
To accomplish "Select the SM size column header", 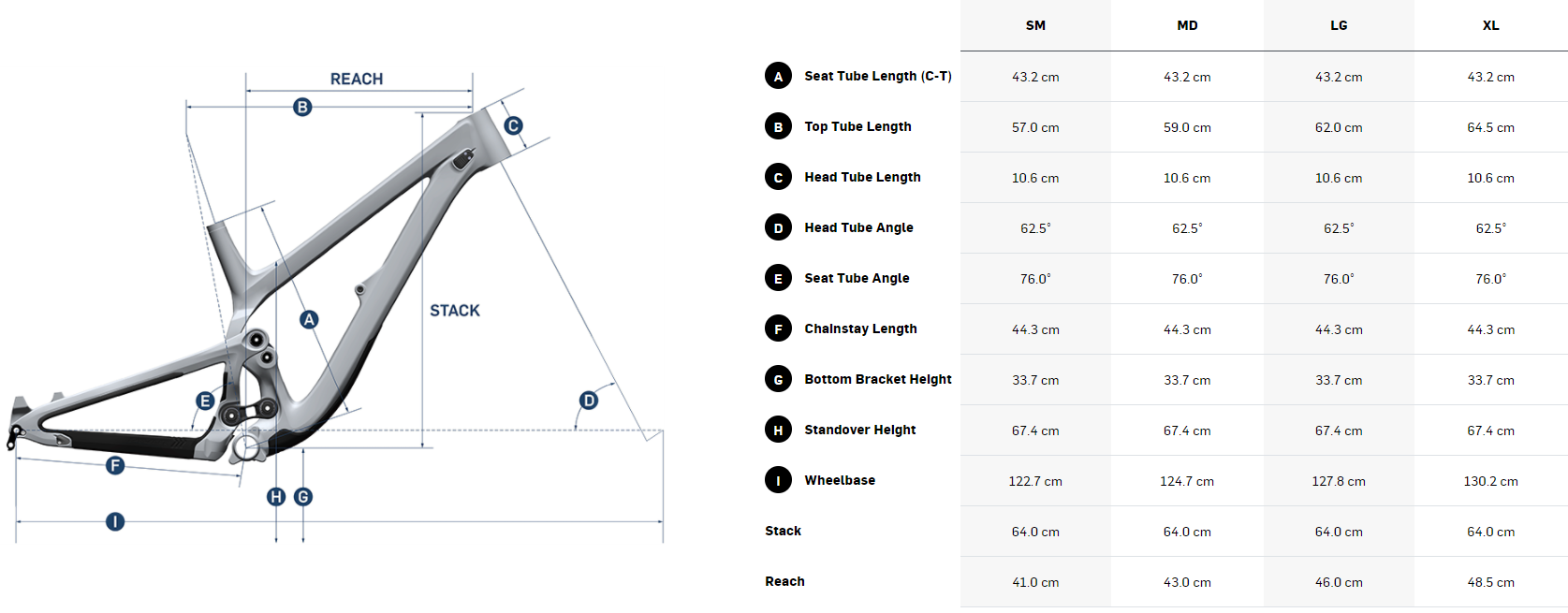I will (1035, 25).
